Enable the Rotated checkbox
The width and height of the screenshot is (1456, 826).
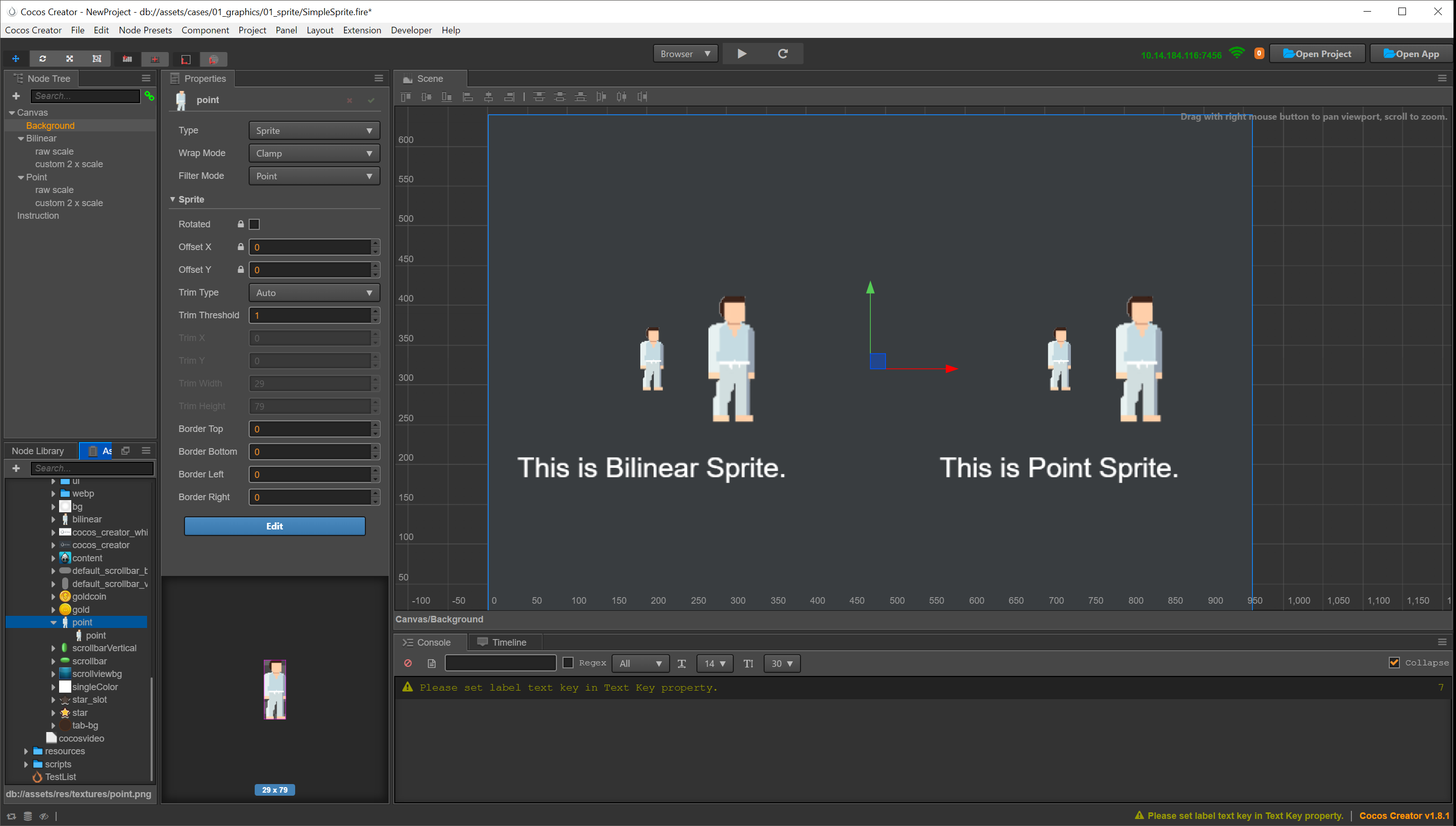(254, 224)
